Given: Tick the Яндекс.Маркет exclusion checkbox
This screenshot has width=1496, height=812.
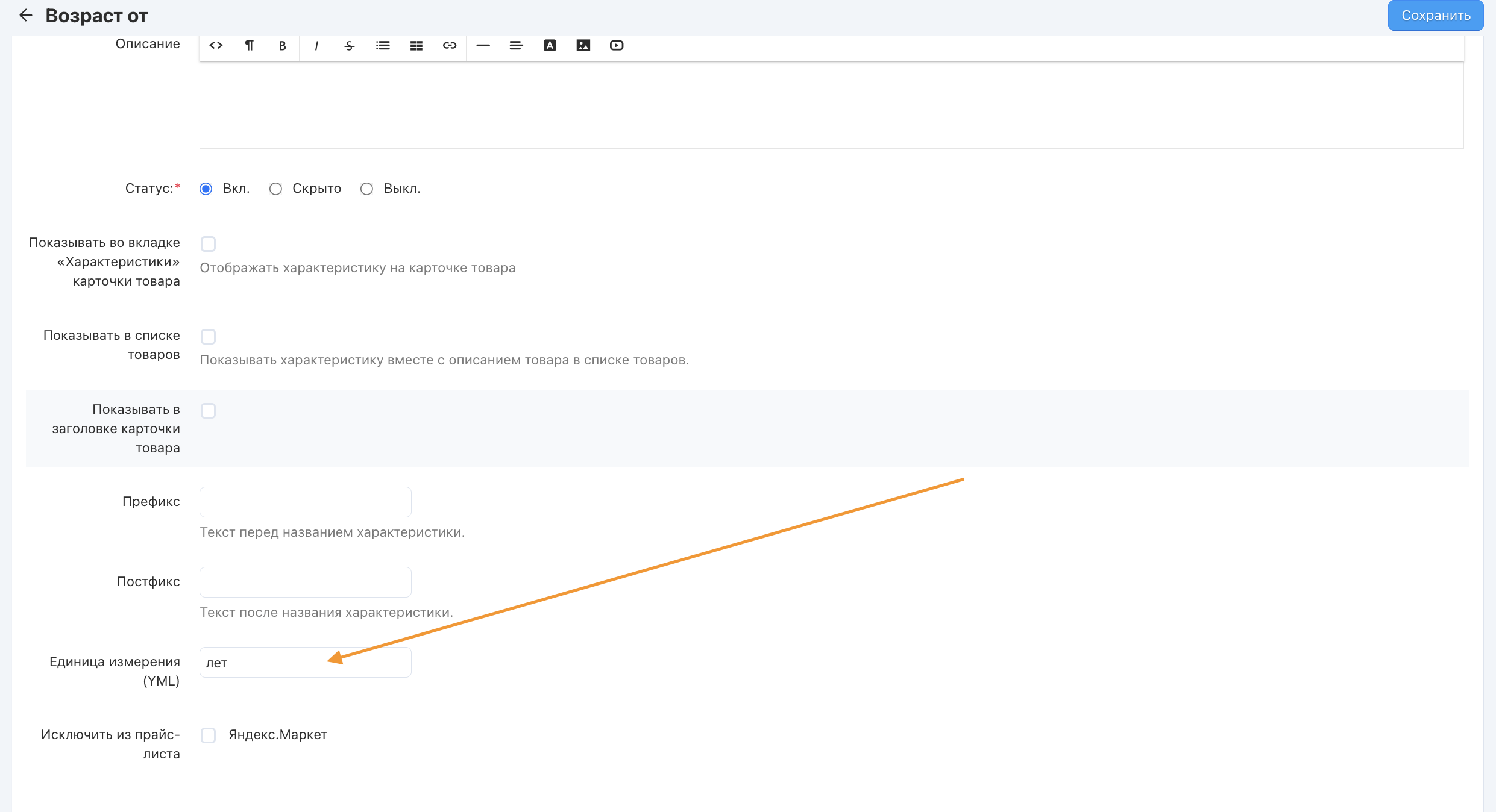Looking at the screenshot, I should [x=208, y=735].
